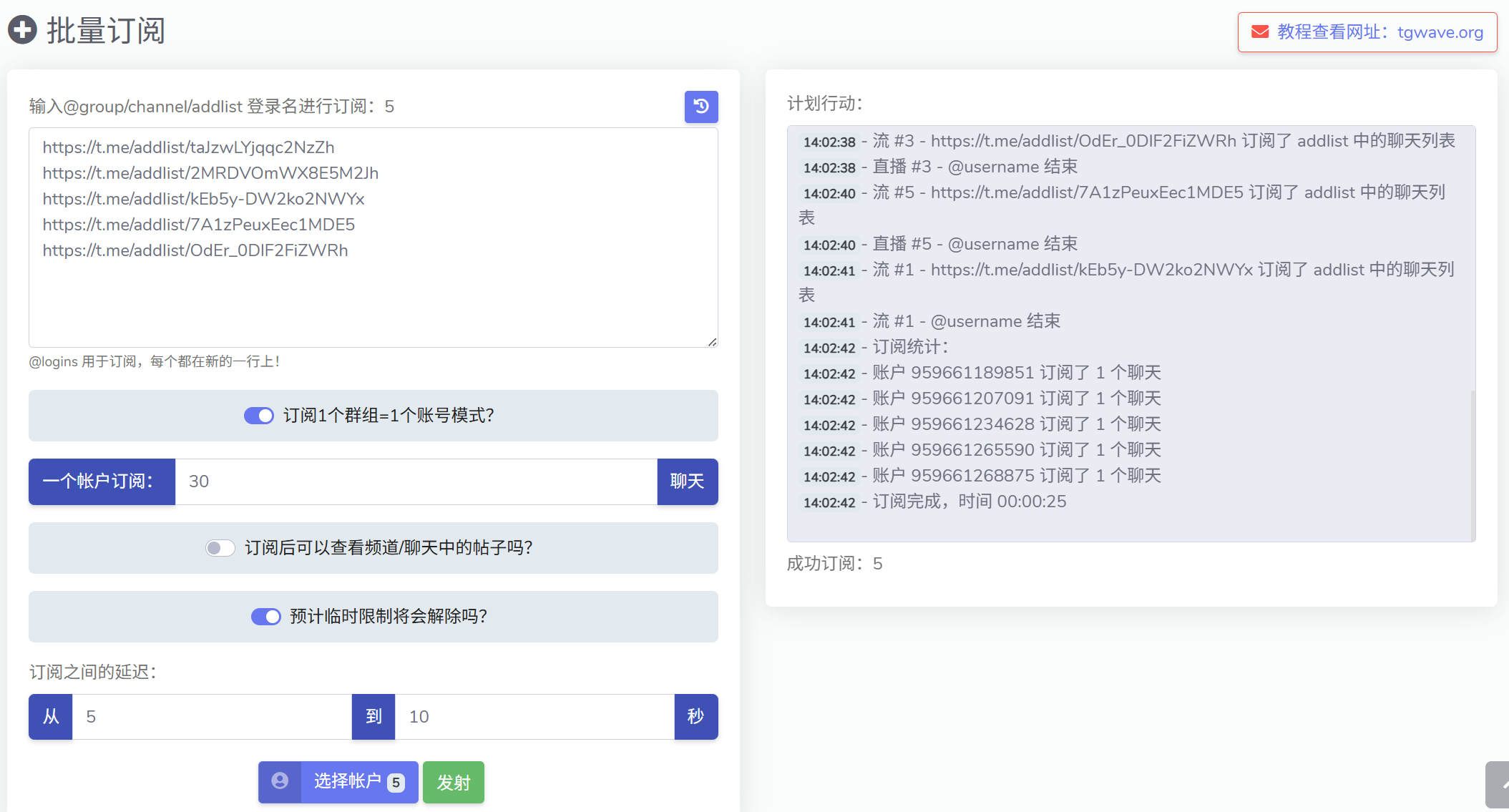Click the 从 delay field showing 5
The height and width of the screenshot is (812, 1509).
tap(211, 717)
